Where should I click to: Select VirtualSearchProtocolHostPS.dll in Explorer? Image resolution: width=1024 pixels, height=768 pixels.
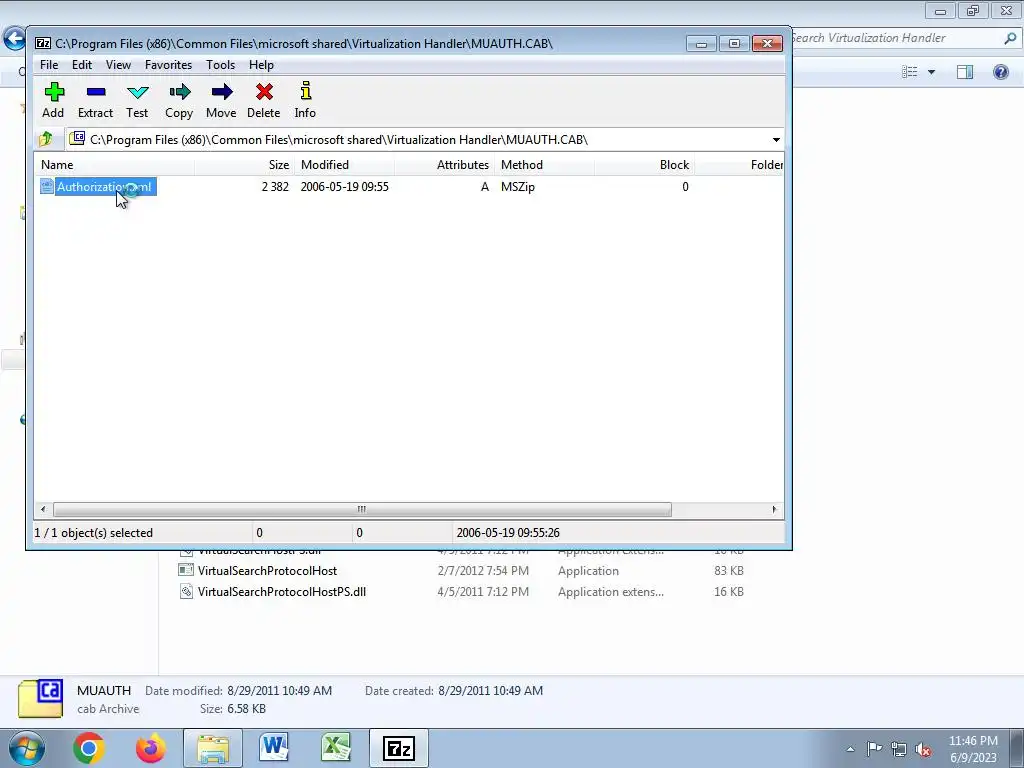click(281, 592)
